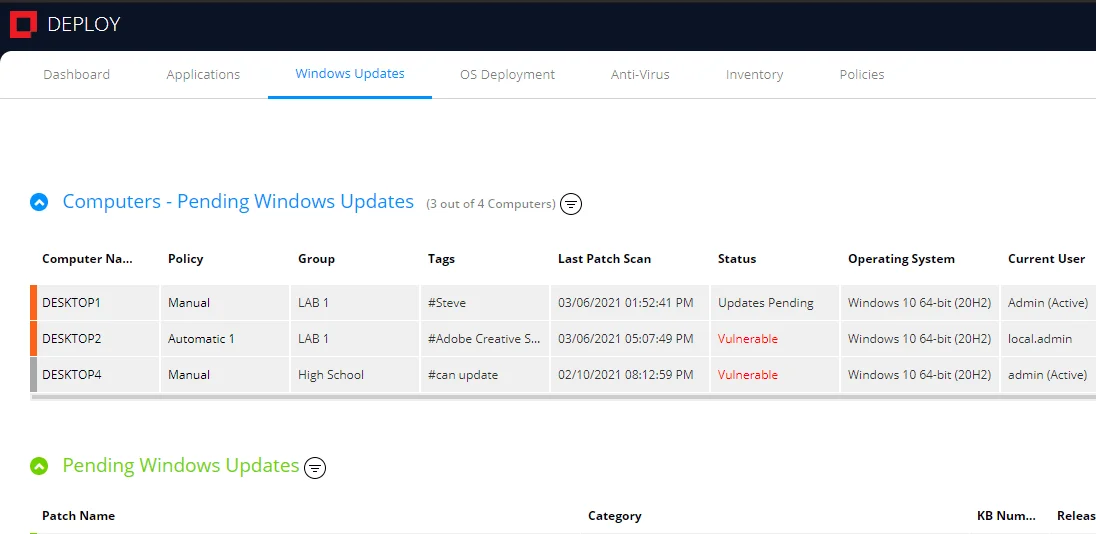Switch to the Policies tab
The height and width of the screenshot is (534, 1096).
[862, 74]
